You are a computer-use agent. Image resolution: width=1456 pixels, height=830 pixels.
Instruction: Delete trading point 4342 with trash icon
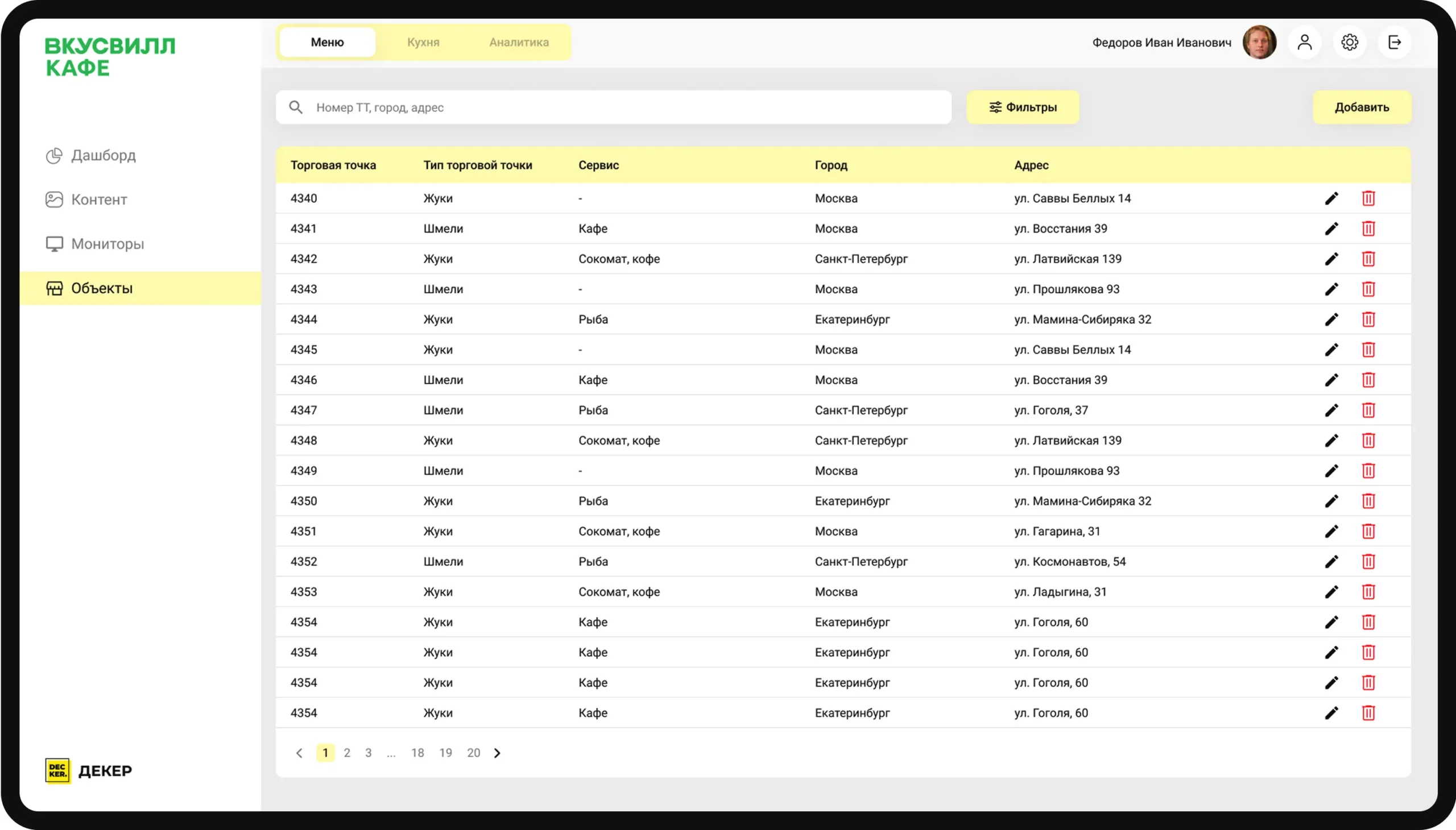click(1368, 259)
